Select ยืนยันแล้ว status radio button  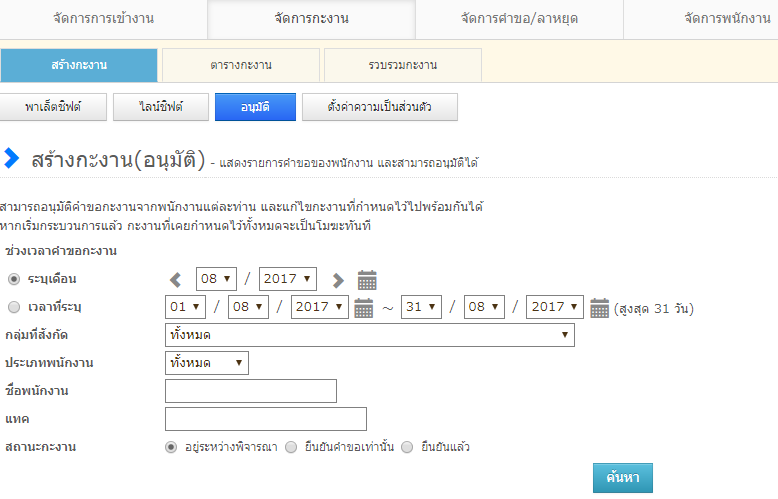[x=407, y=447]
